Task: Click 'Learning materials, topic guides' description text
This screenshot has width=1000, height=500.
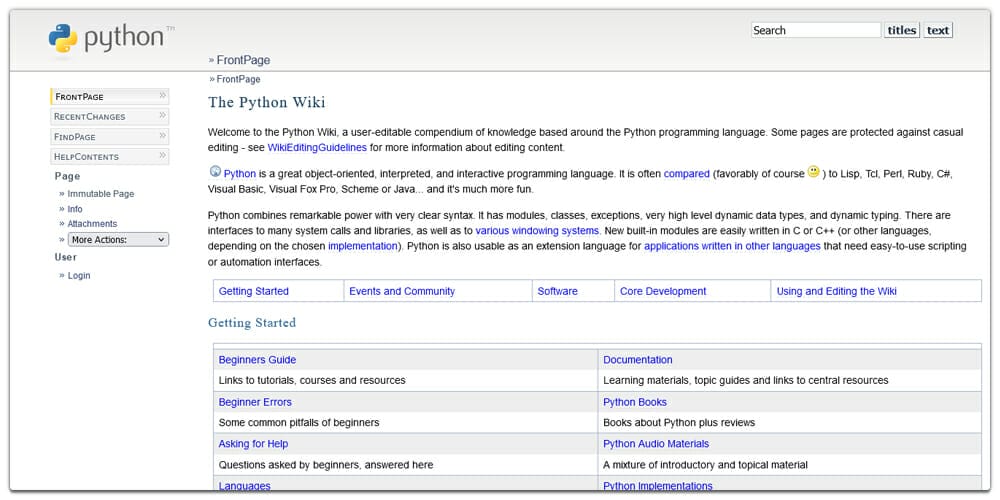Action: tap(746, 380)
